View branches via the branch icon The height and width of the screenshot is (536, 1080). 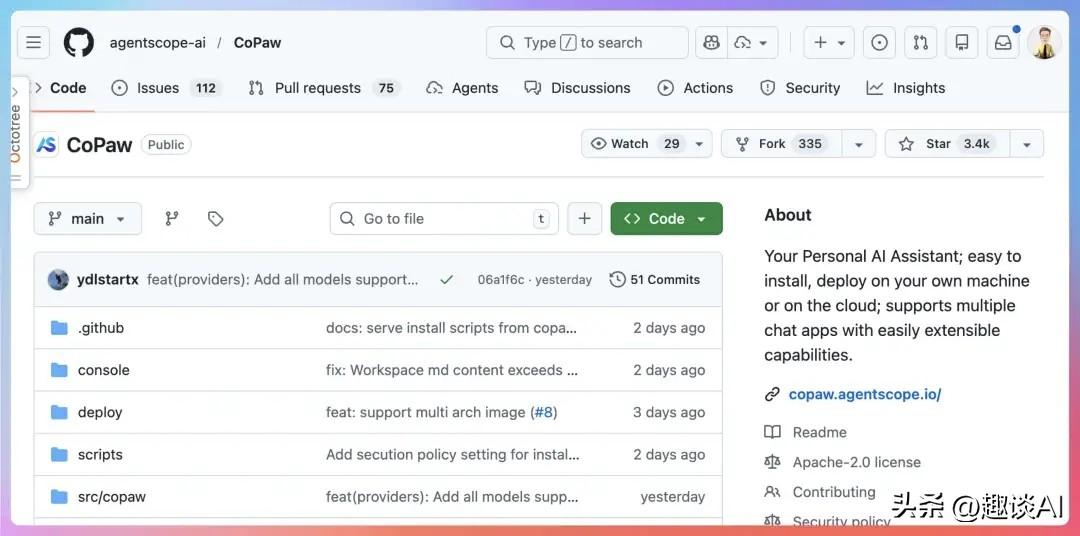click(x=172, y=218)
